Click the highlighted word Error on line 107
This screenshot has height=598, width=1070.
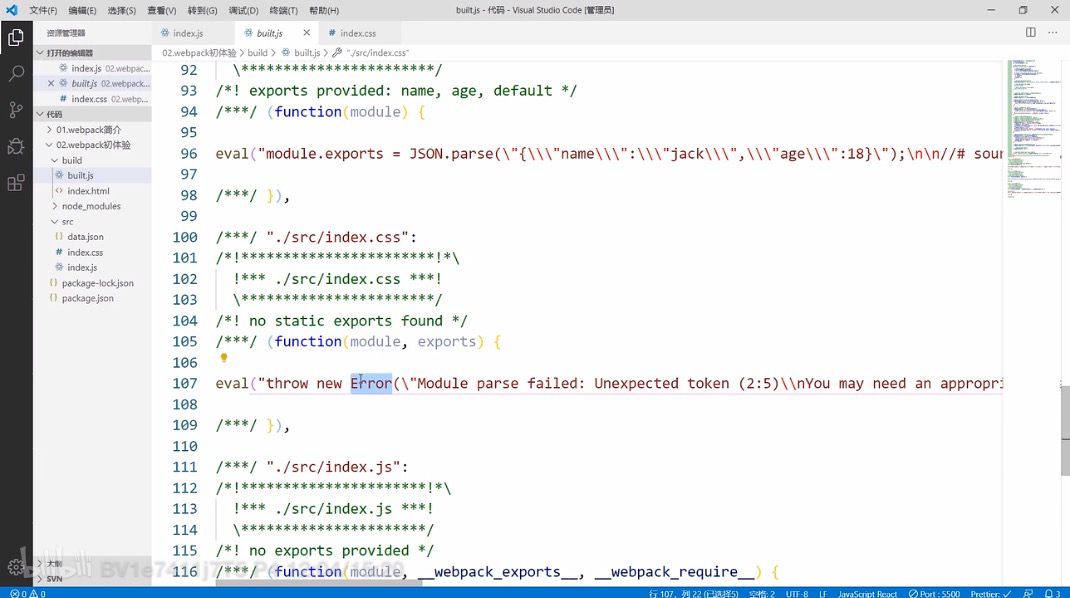tap(371, 384)
